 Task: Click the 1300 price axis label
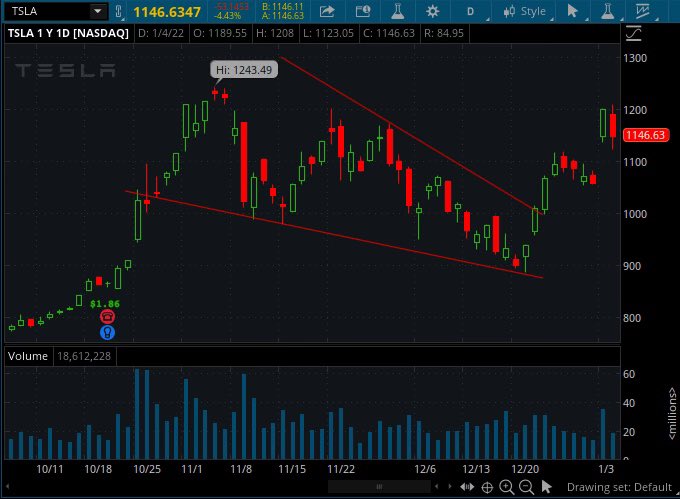point(635,58)
